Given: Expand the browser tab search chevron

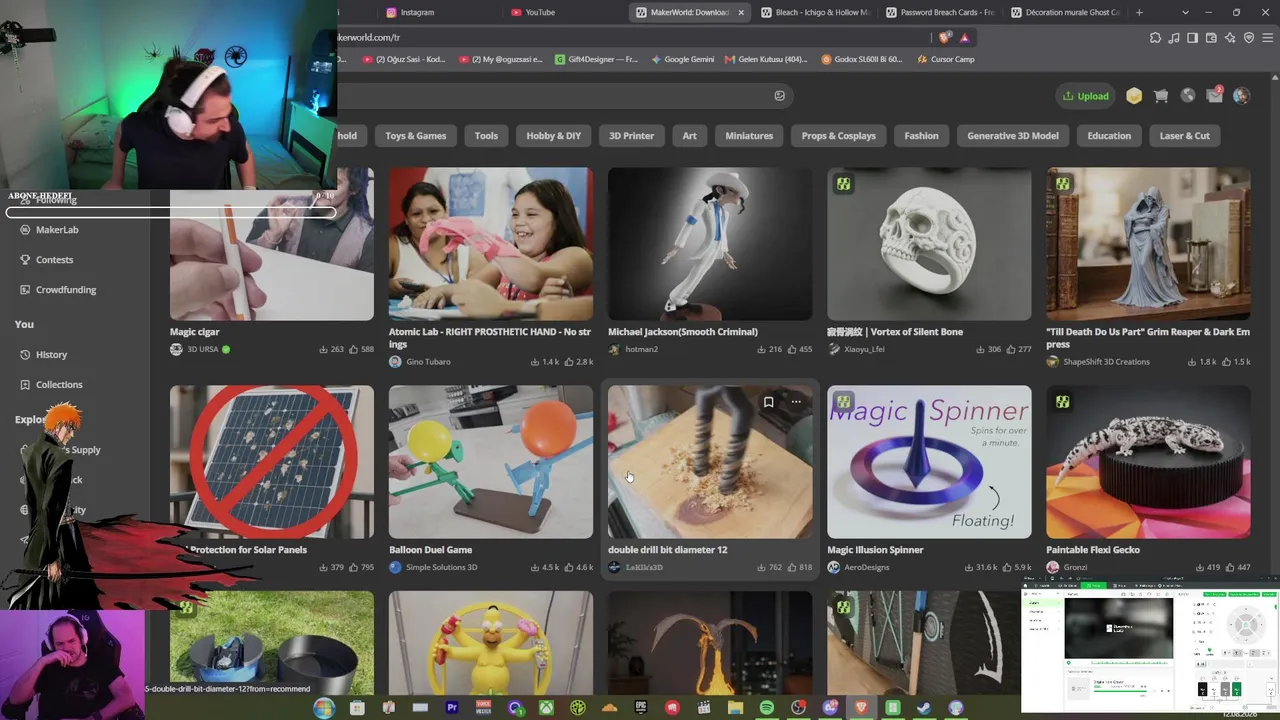Looking at the screenshot, I should pyautogui.click(x=1185, y=12).
